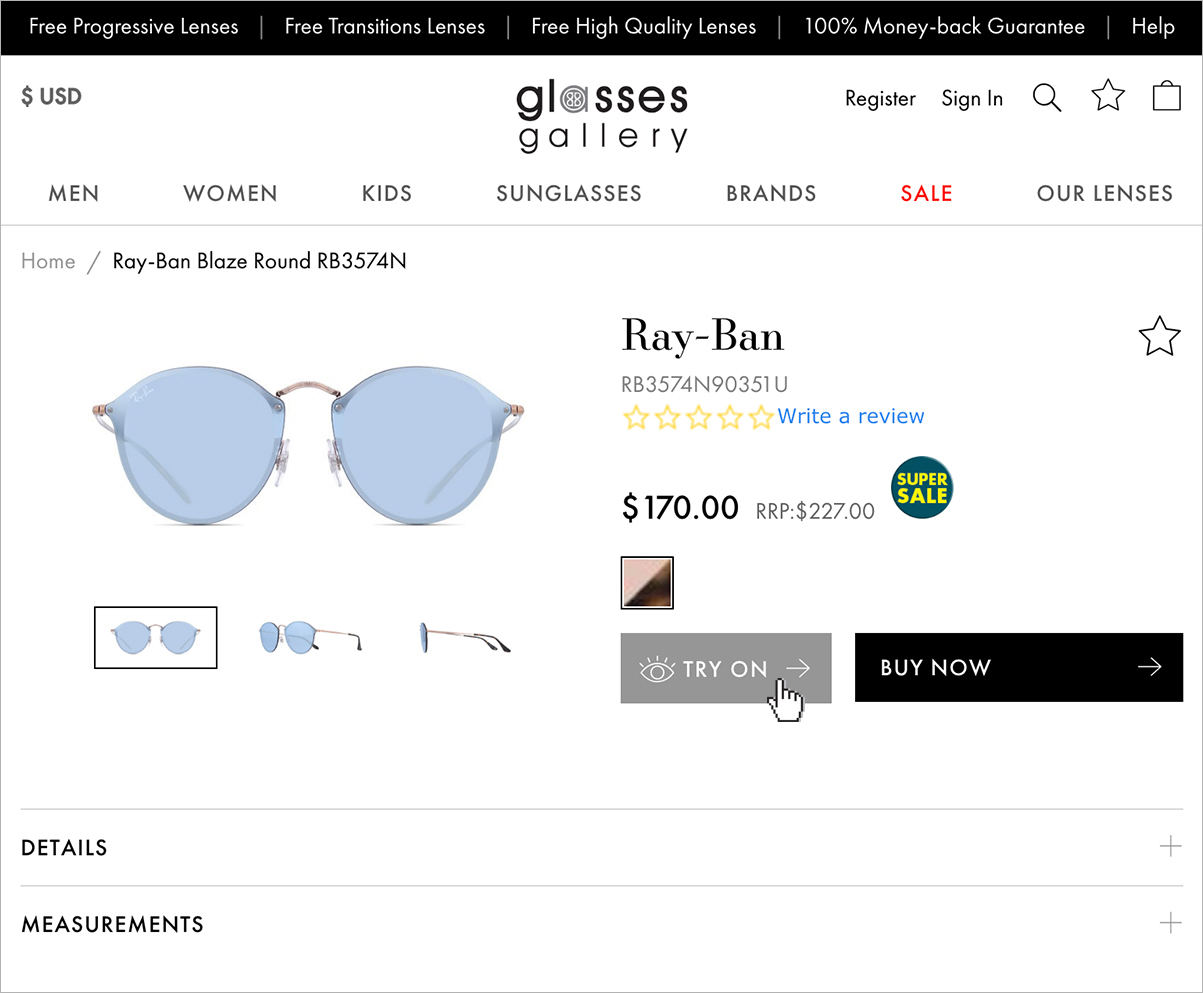This screenshot has height=993, width=1203.
Task: Click the Glasses Gallery logo
Action: [602, 116]
